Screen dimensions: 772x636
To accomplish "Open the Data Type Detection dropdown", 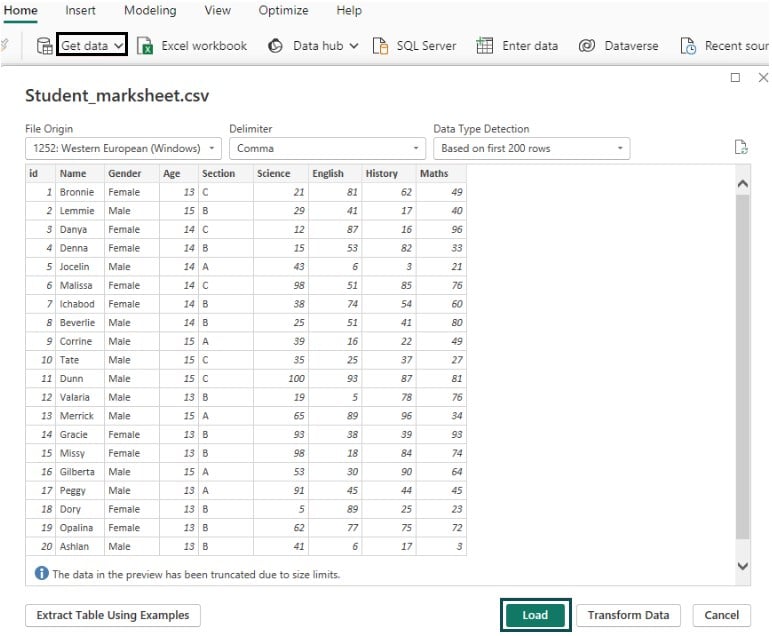I will click(x=531, y=148).
